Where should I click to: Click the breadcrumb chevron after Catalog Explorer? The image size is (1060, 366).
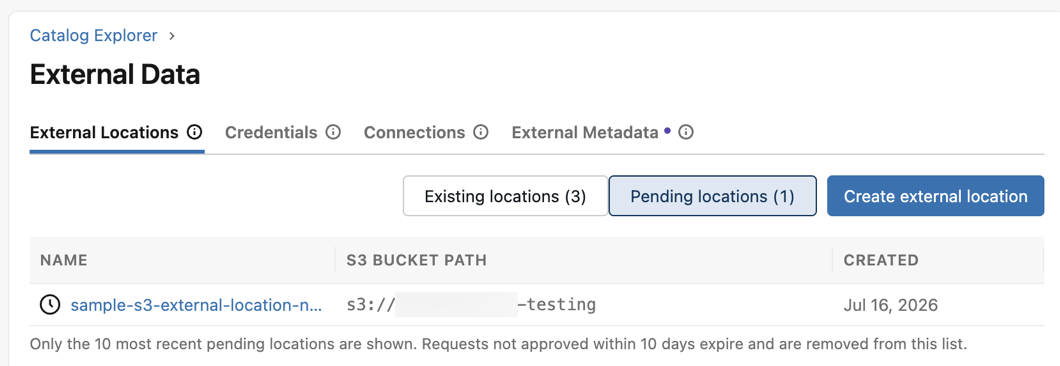pyautogui.click(x=172, y=36)
